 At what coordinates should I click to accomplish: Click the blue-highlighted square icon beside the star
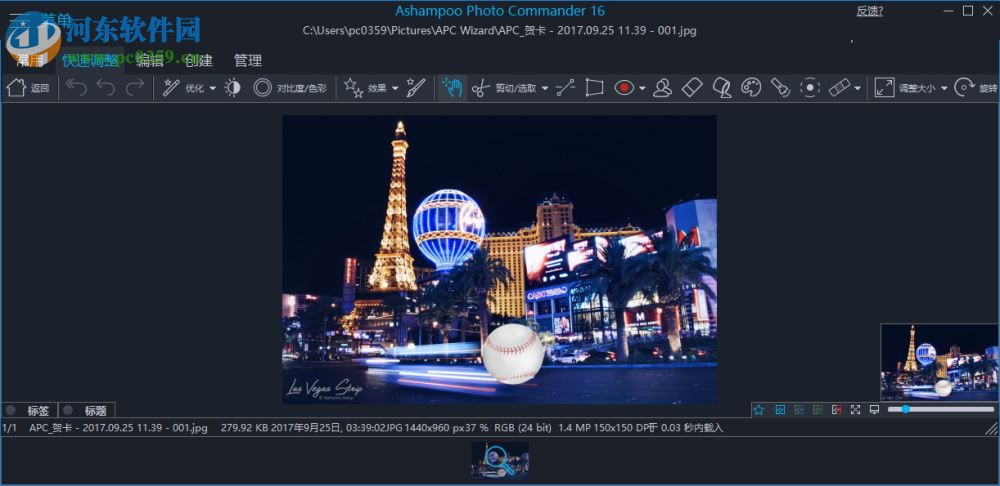779,409
